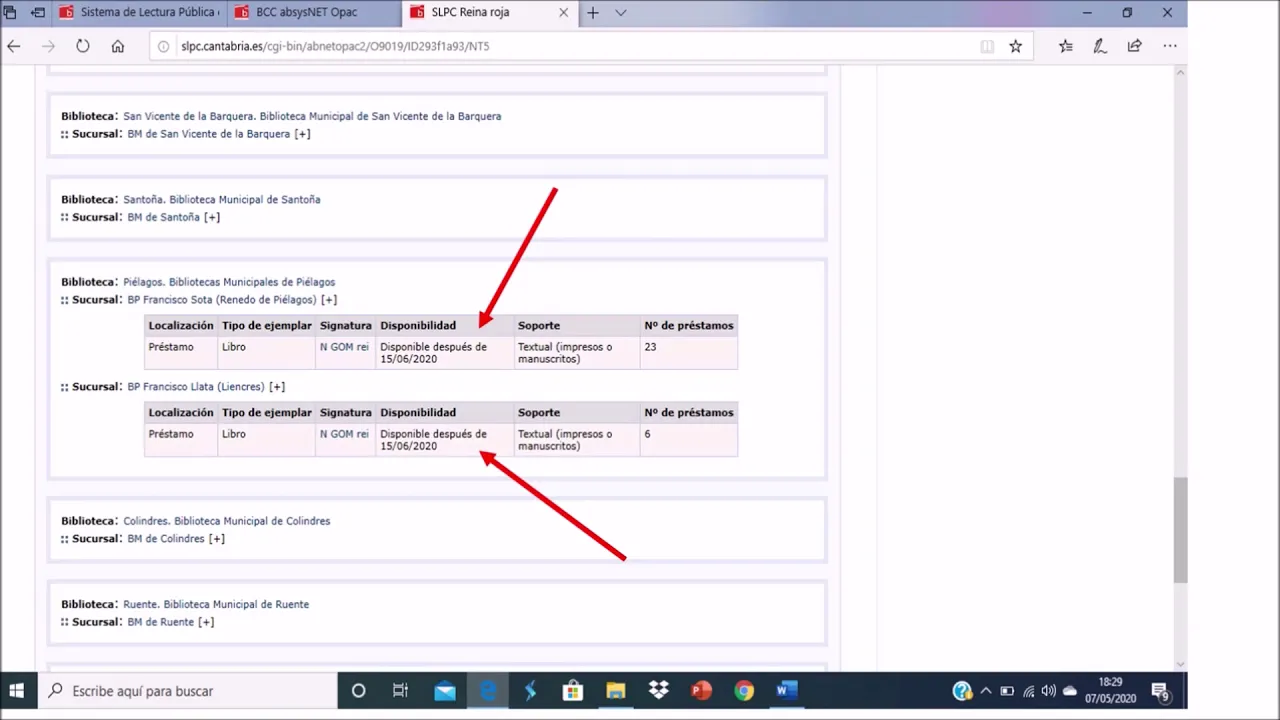Open File Explorer from taskbar
The image size is (1280, 720).
click(x=615, y=691)
